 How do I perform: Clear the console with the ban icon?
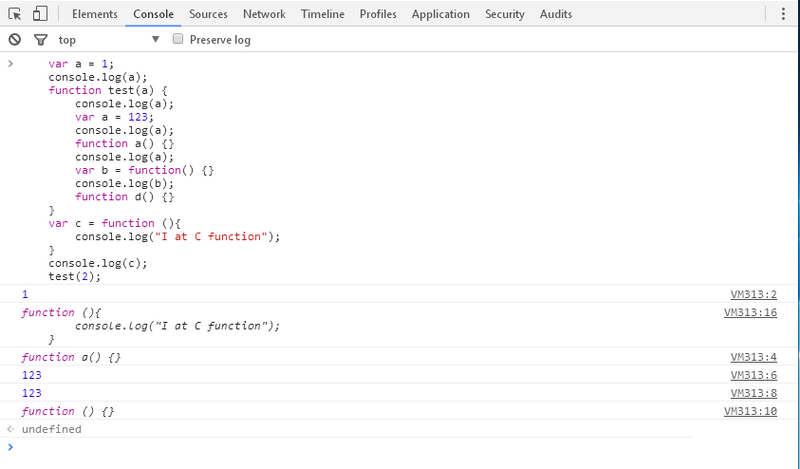click(x=14, y=40)
